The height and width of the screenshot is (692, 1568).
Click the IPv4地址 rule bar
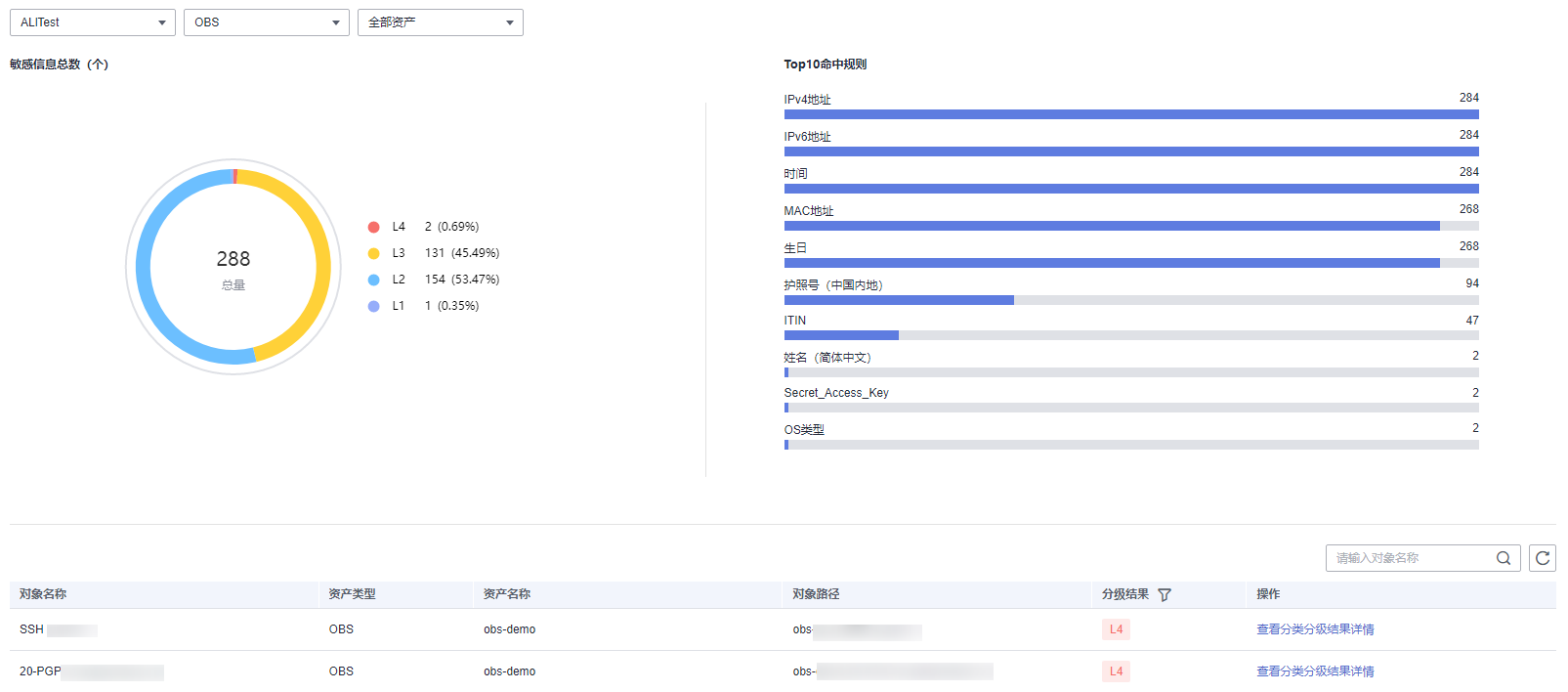pyautogui.click(x=1130, y=114)
